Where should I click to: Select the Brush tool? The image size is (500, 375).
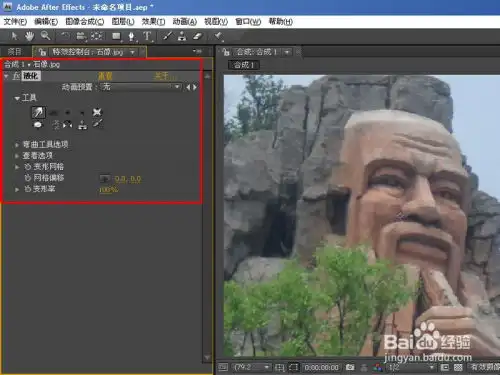pyautogui.click(x=167, y=36)
